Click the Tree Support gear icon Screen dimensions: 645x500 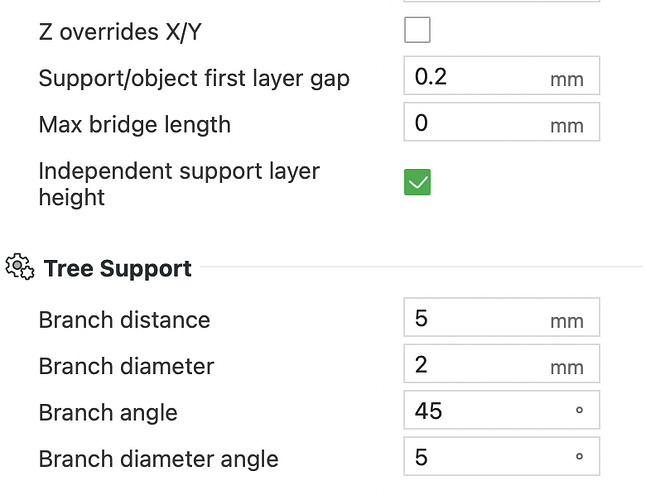(20, 267)
